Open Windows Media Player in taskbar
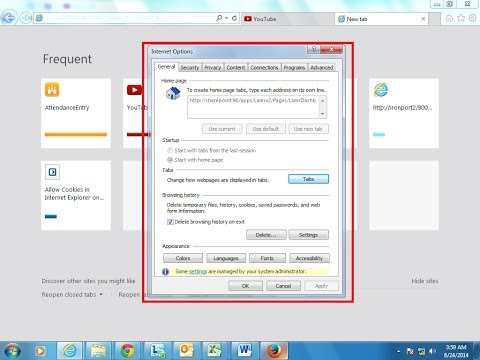This screenshot has height=360, width=480. pyautogui.click(x=40, y=351)
